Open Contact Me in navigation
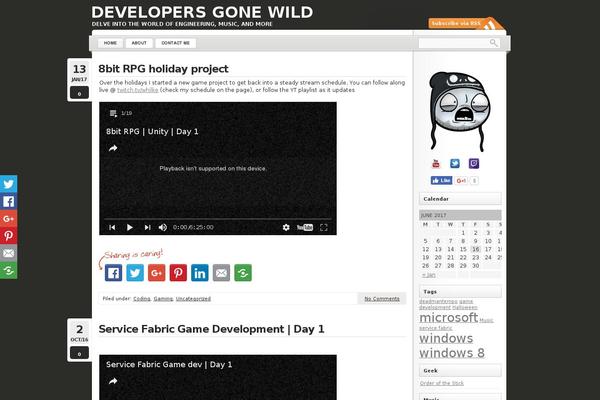The width and height of the screenshot is (600, 400). [x=176, y=43]
